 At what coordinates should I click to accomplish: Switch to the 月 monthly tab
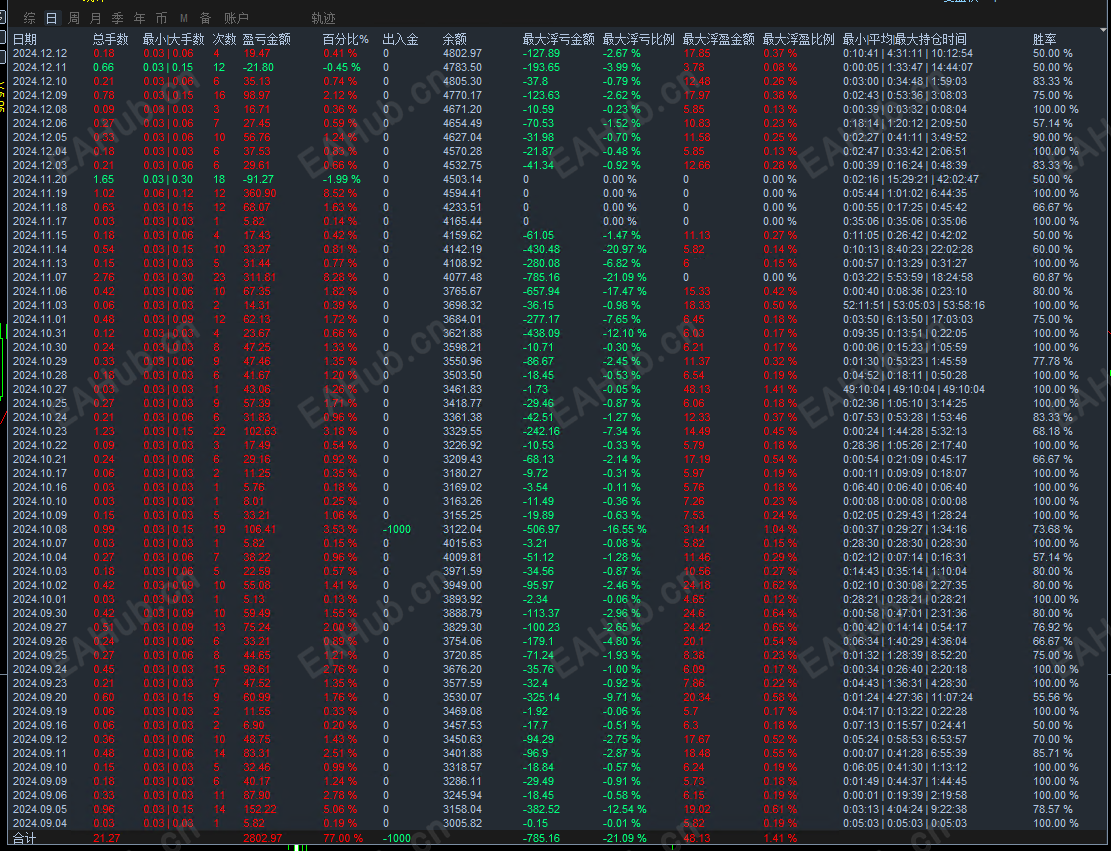point(96,18)
